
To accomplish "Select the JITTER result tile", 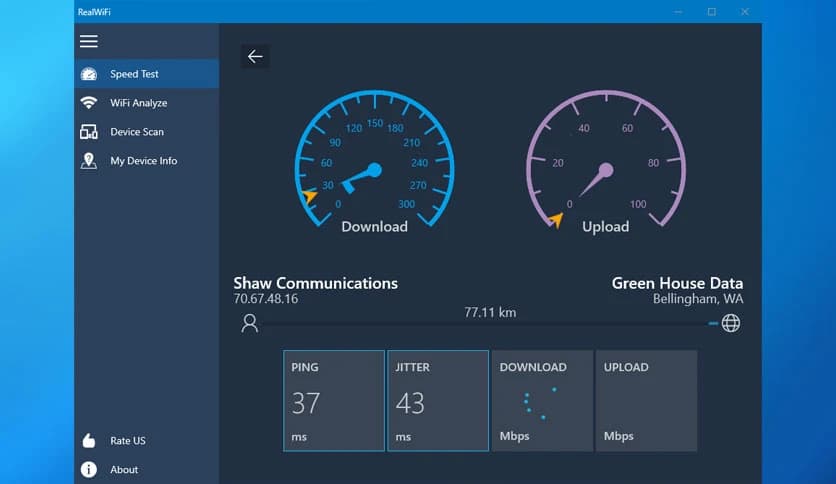I will click(438, 401).
